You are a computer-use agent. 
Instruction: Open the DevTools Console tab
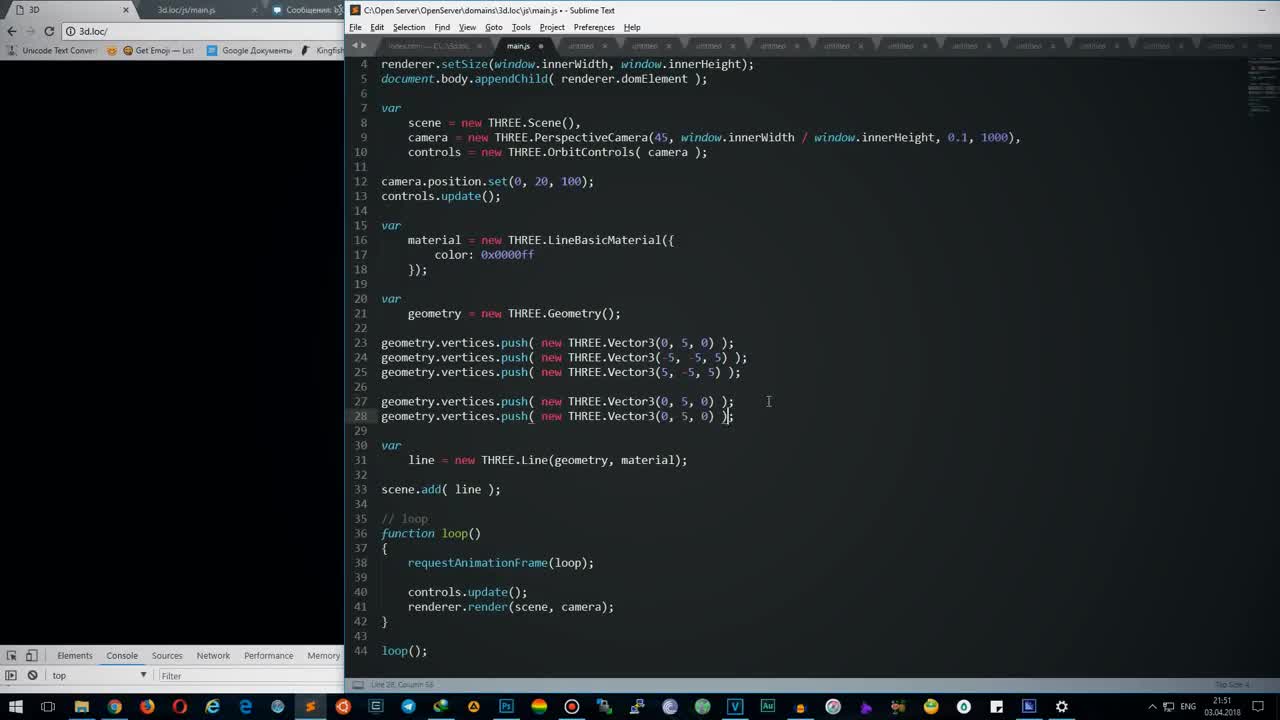pos(122,656)
